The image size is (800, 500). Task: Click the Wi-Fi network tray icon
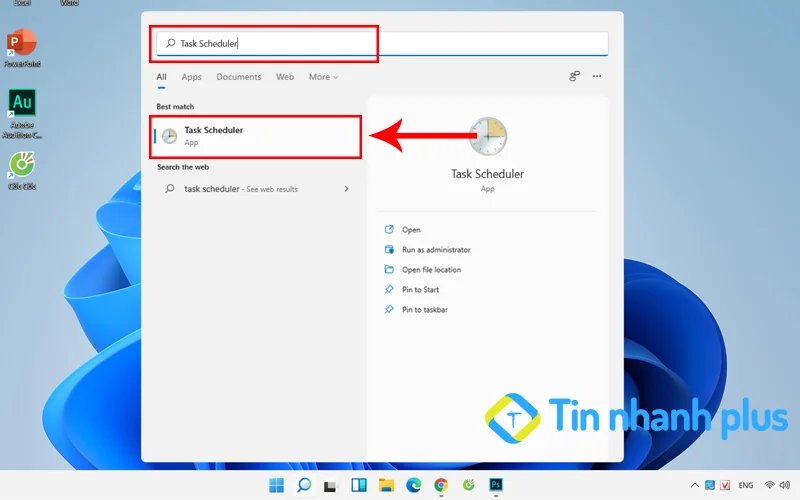click(770, 485)
